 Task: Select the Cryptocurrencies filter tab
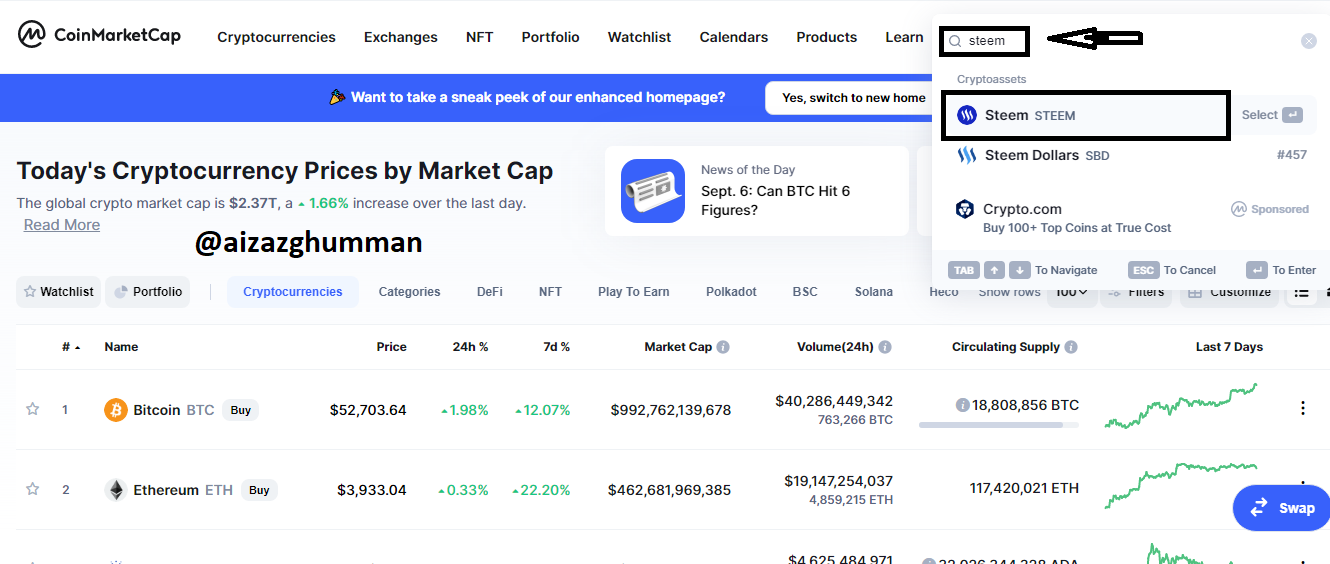coord(292,292)
